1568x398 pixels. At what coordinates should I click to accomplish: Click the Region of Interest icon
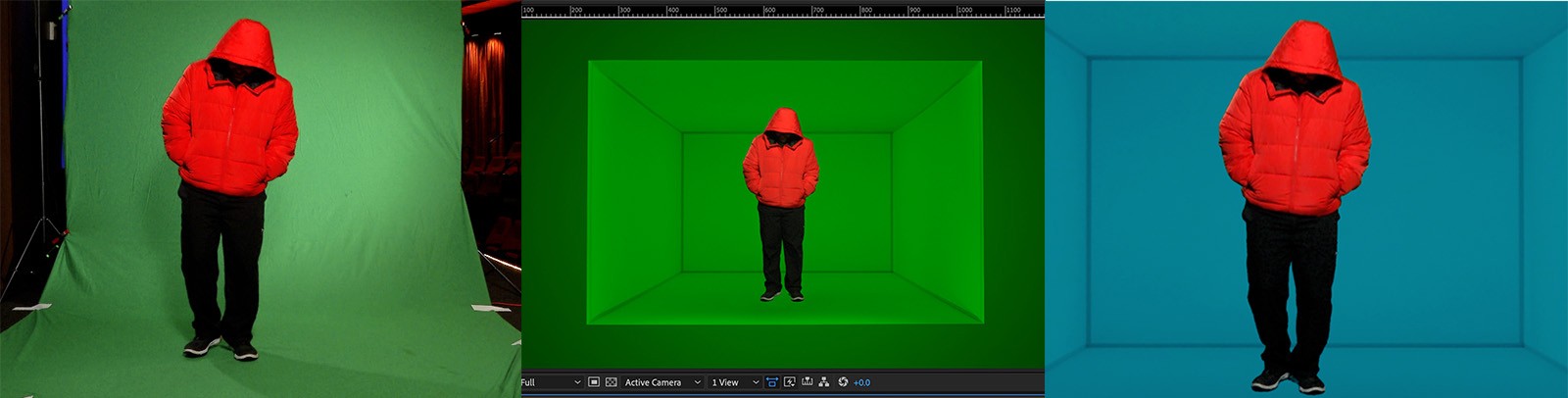pyautogui.click(x=594, y=382)
